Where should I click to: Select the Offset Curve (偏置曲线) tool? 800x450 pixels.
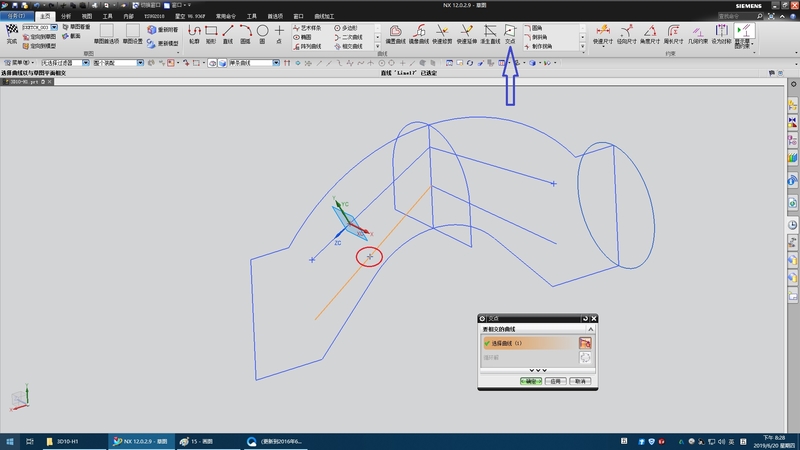[395, 34]
